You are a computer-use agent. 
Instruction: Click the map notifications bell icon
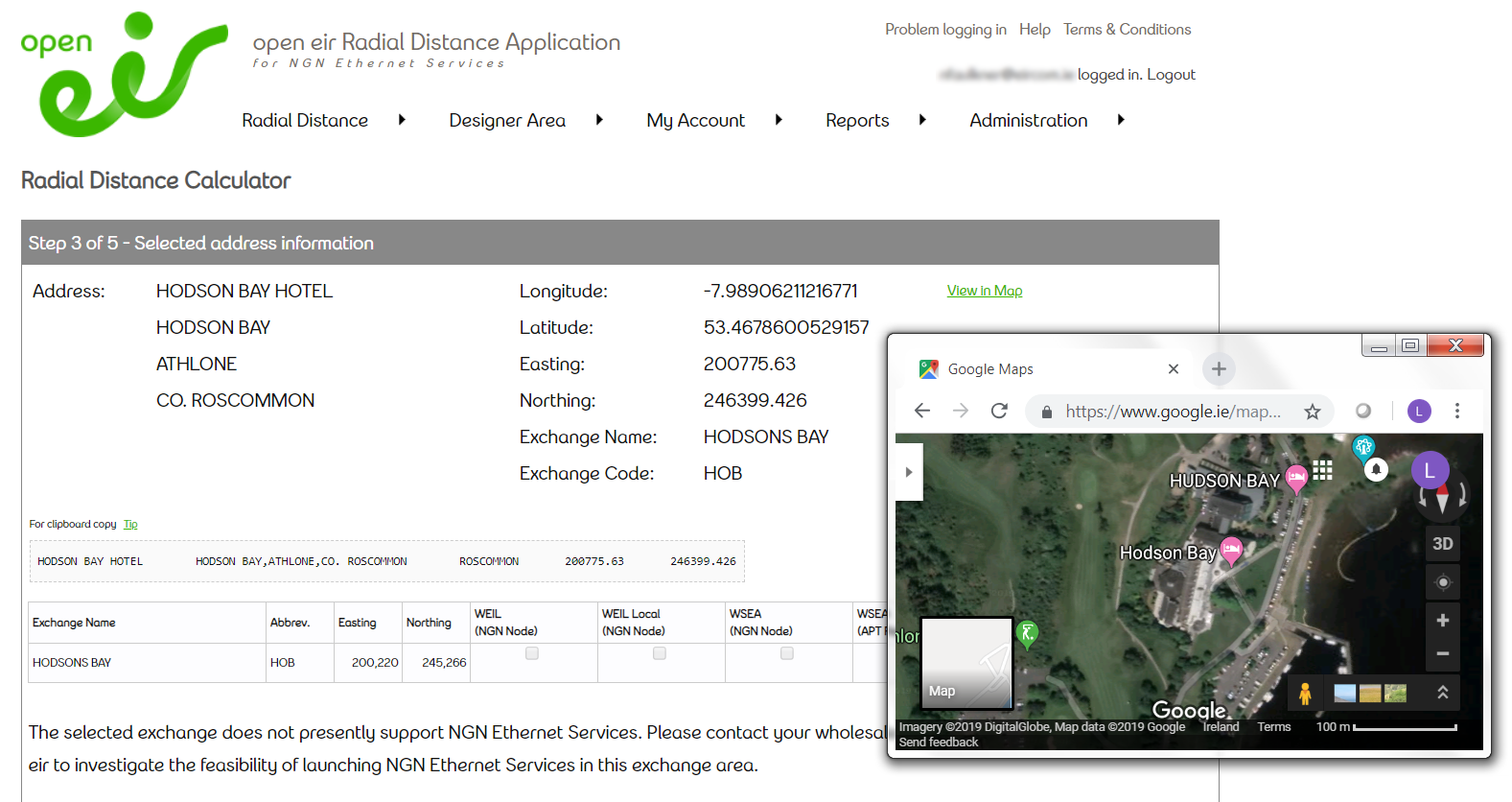pyautogui.click(x=1376, y=469)
